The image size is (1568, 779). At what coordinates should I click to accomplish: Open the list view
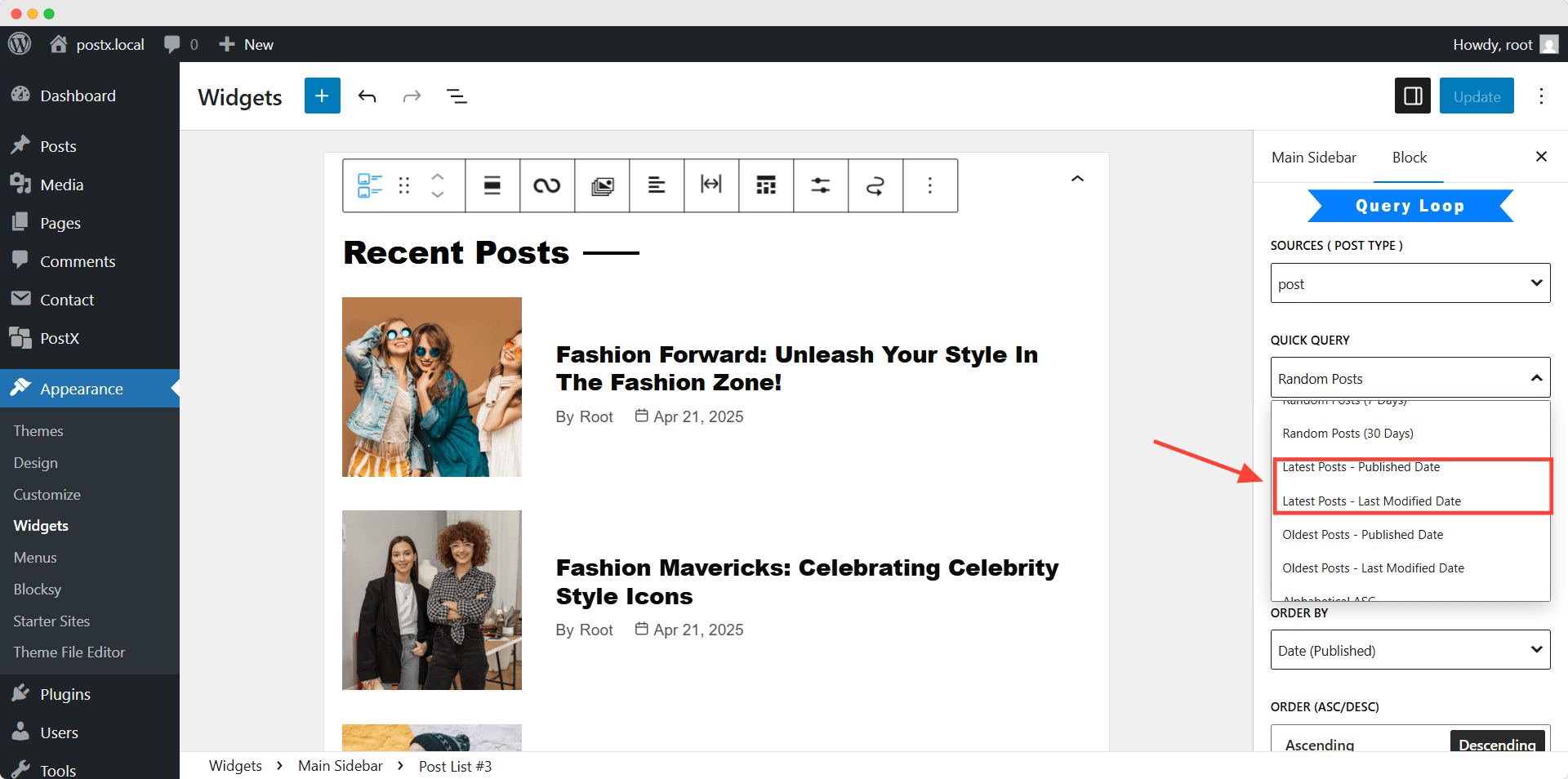coord(457,96)
